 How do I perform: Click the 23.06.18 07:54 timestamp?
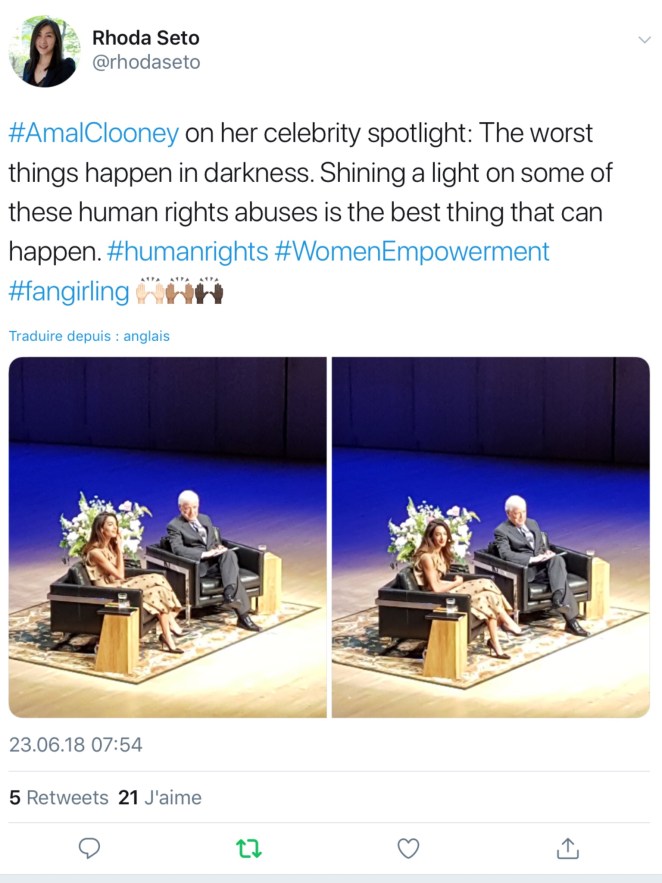(x=75, y=744)
